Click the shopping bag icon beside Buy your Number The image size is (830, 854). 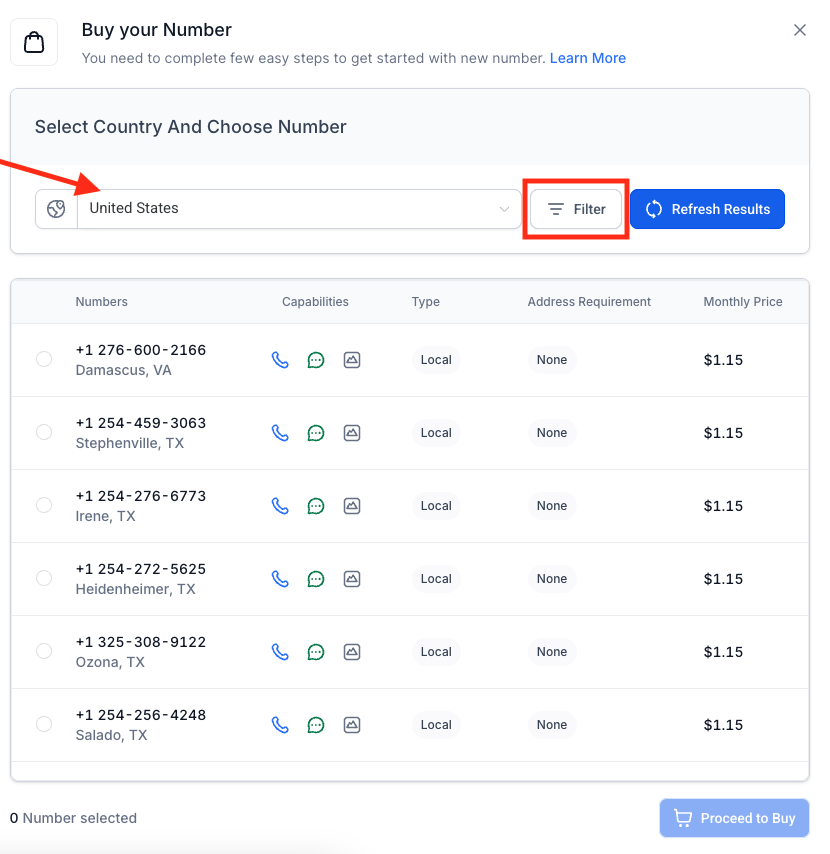34,43
